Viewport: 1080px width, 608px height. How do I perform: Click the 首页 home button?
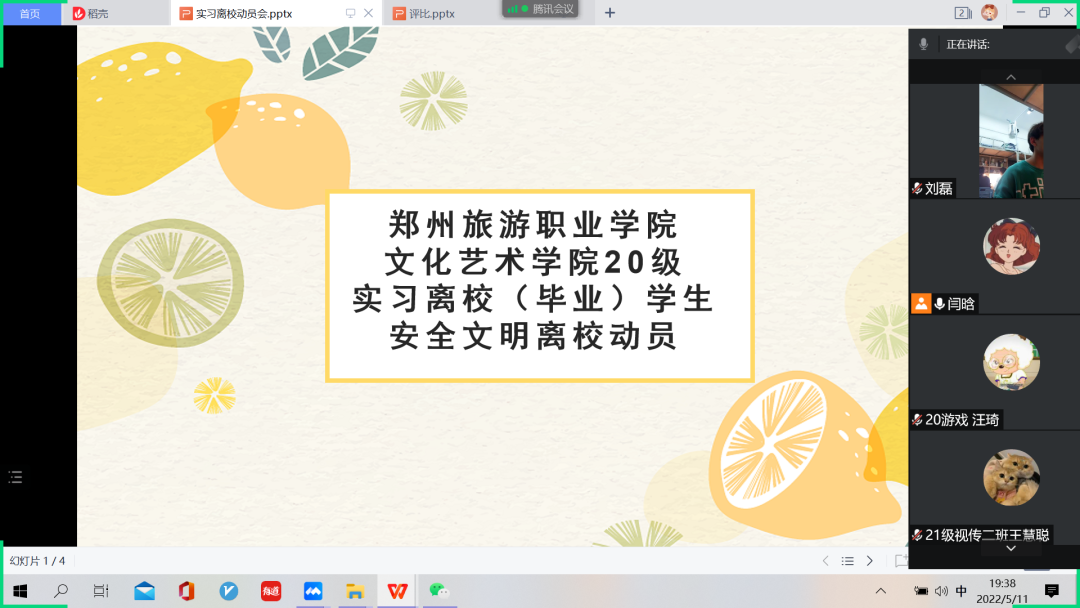30,13
